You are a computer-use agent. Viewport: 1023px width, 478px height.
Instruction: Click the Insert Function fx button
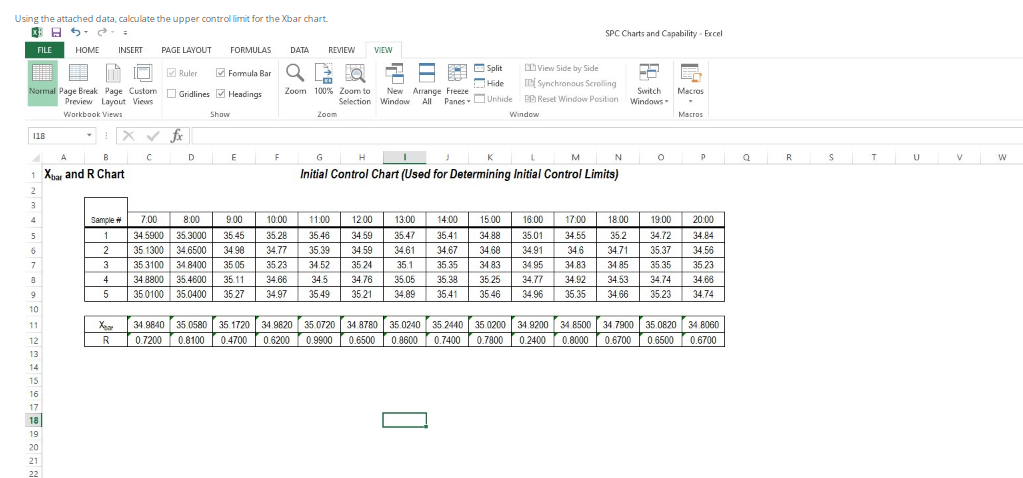tap(176, 136)
